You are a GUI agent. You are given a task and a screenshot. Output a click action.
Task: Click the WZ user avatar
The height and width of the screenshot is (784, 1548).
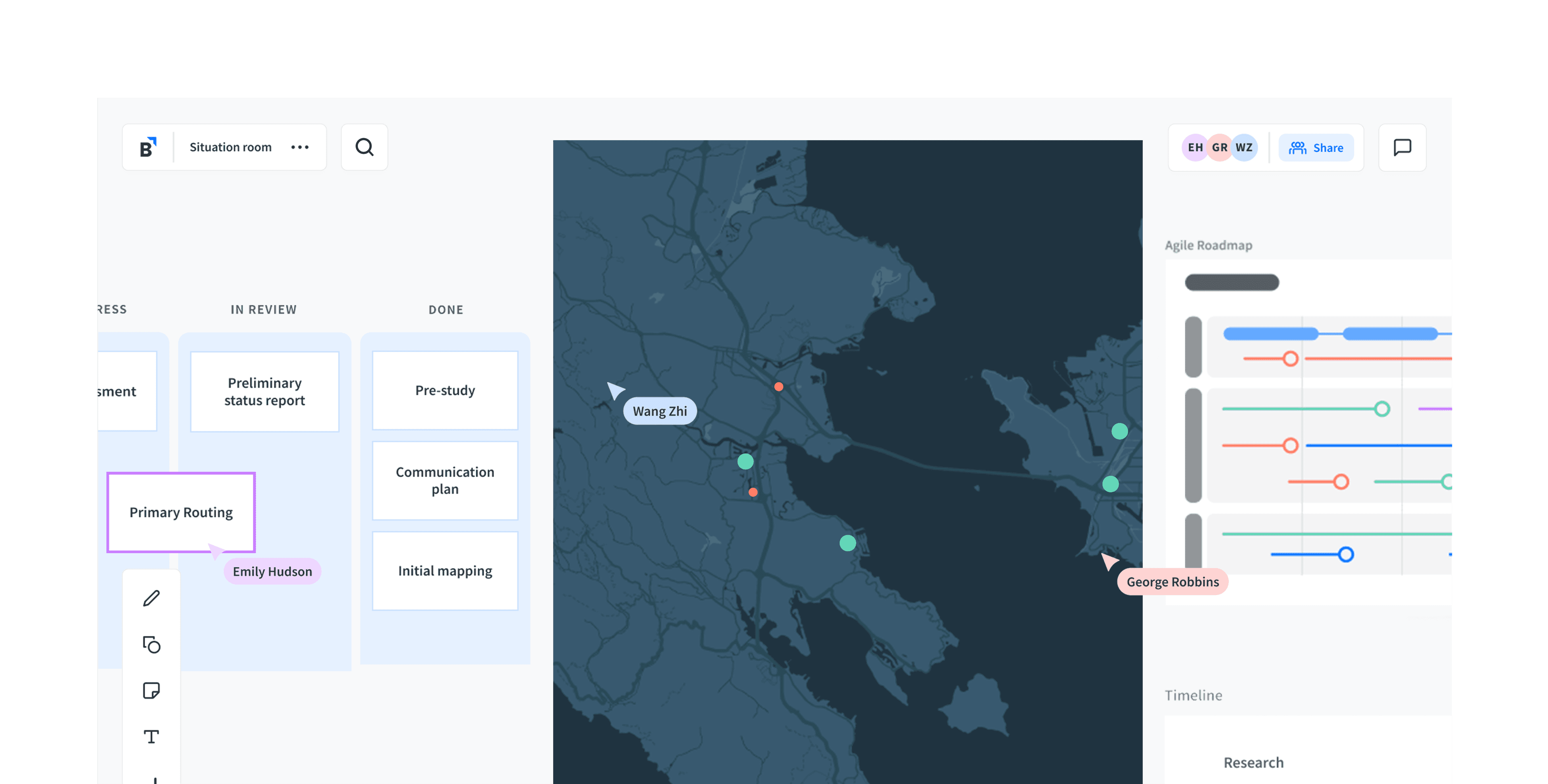pyautogui.click(x=1244, y=148)
